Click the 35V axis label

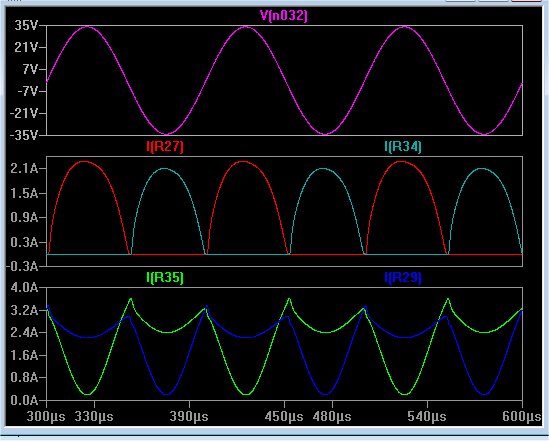pos(26,26)
